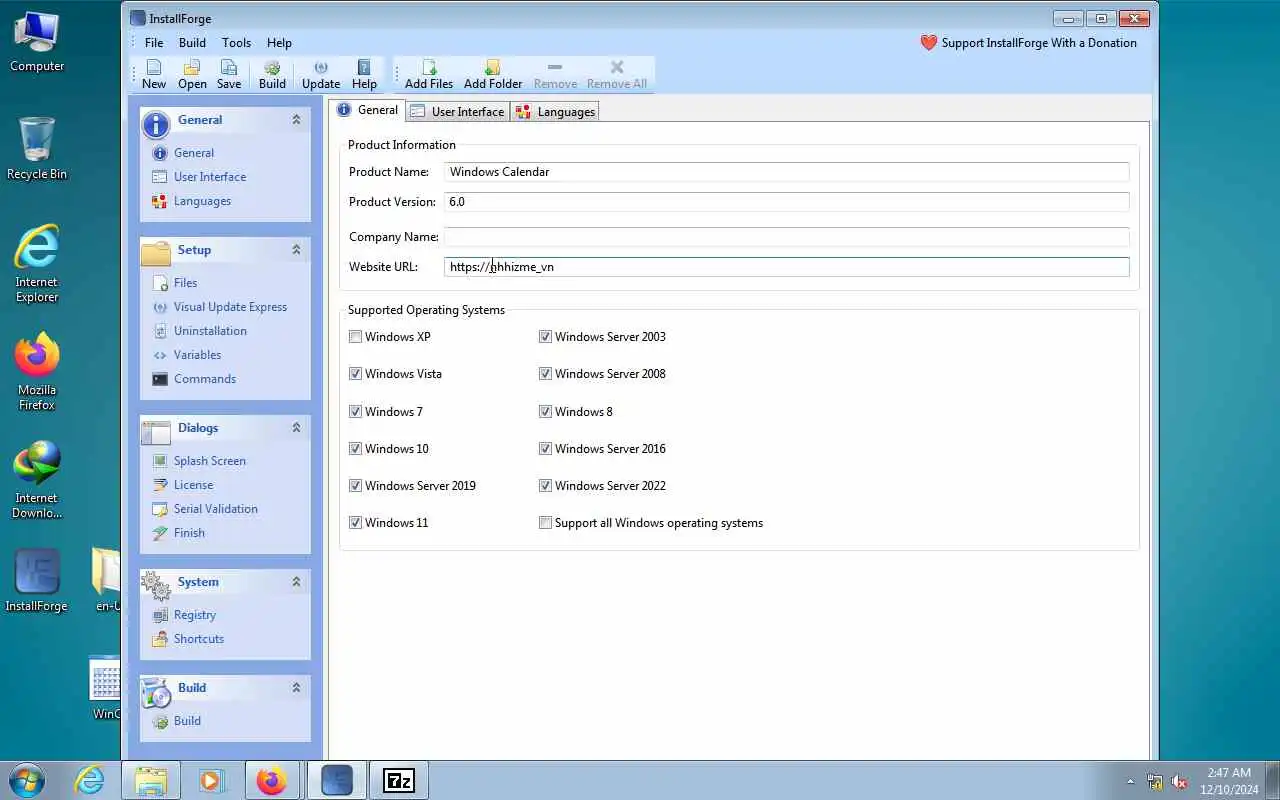Open the Registry section

(194, 615)
